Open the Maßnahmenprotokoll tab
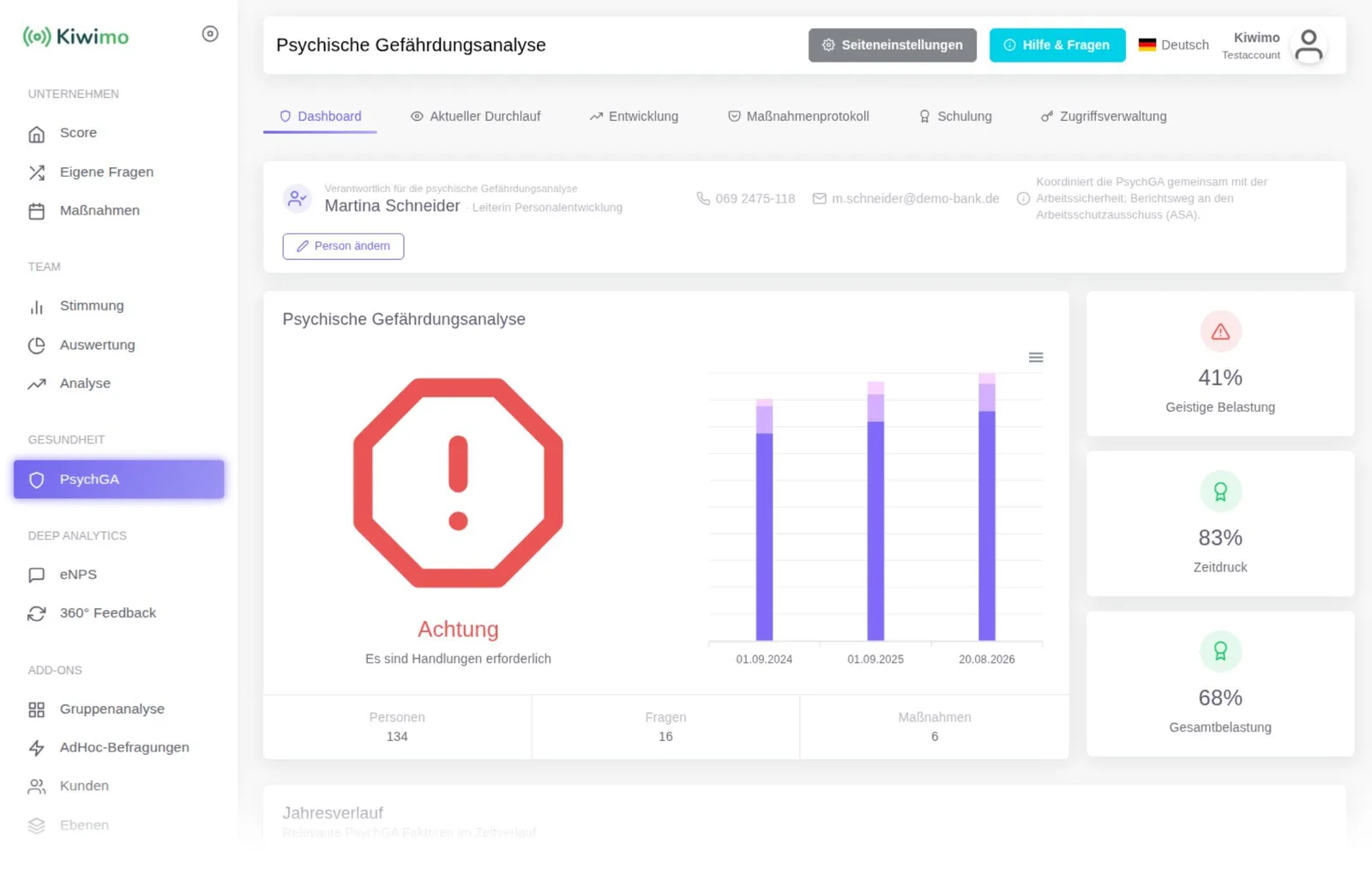1372x869 pixels. coord(798,117)
